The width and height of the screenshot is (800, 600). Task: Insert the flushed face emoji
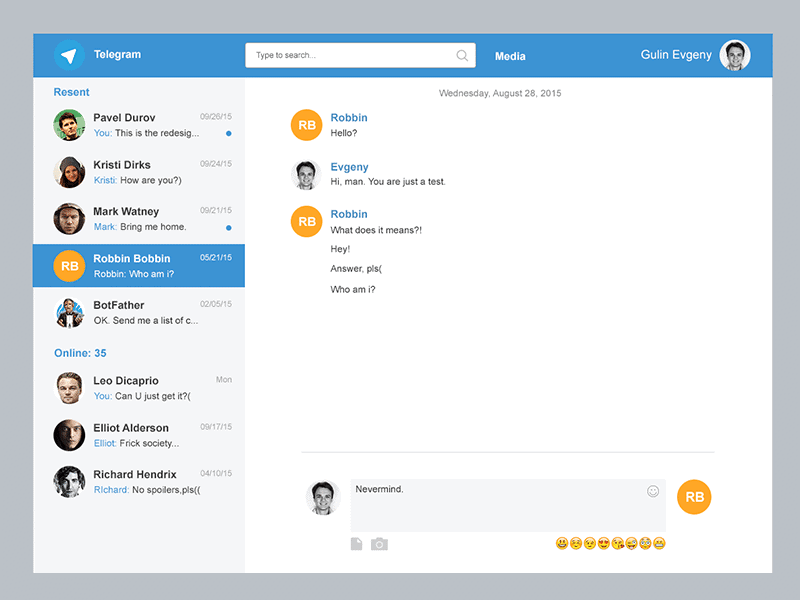coord(645,543)
